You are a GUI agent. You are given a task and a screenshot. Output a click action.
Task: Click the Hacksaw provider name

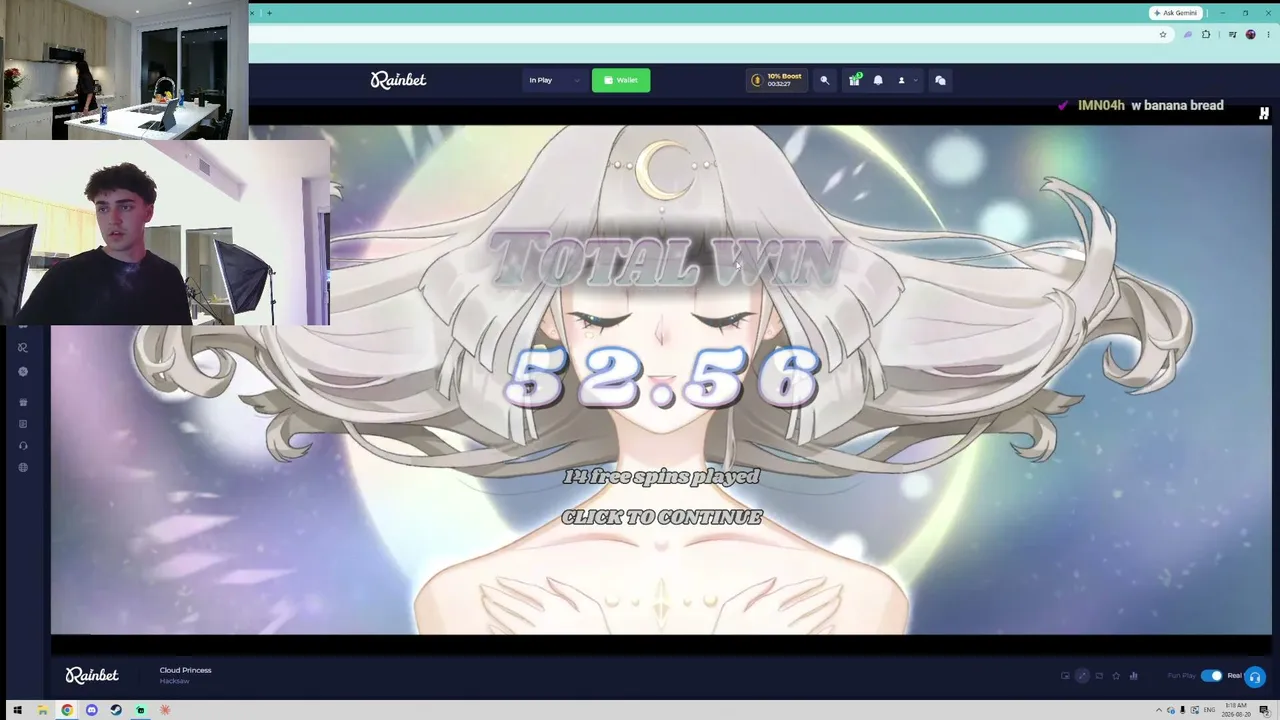[174, 681]
